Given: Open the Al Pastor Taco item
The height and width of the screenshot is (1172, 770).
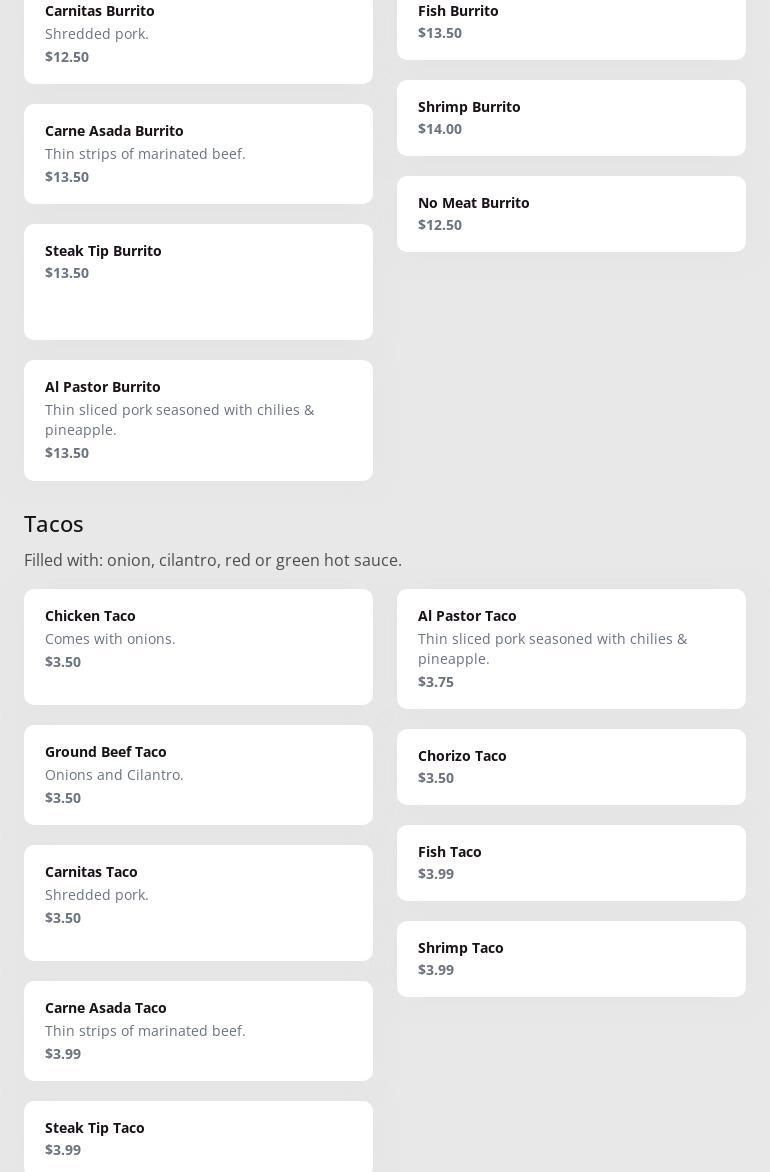Looking at the screenshot, I should (x=570, y=648).
